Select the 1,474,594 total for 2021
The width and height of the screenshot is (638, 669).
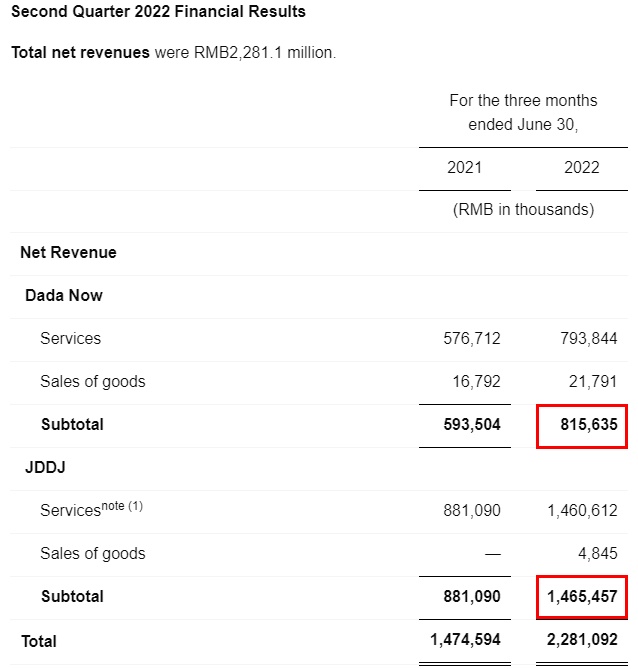[463, 640]
